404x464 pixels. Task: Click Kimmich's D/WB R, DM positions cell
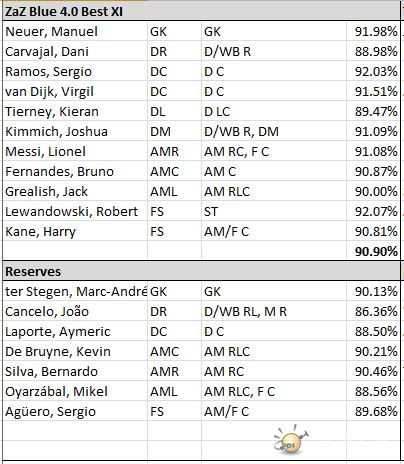[274, 132]
